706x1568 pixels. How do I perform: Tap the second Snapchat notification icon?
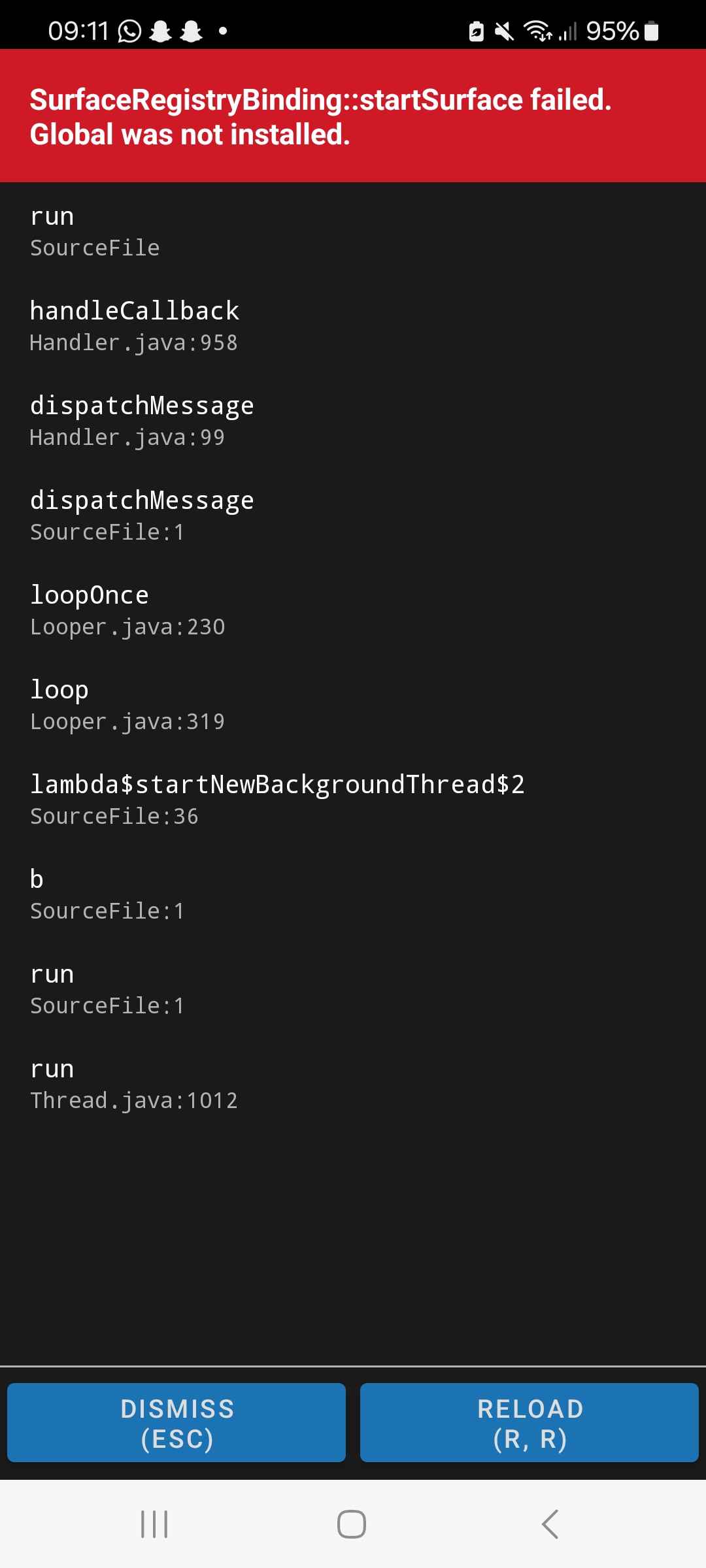pyautogui.click(x=191, y=31)
